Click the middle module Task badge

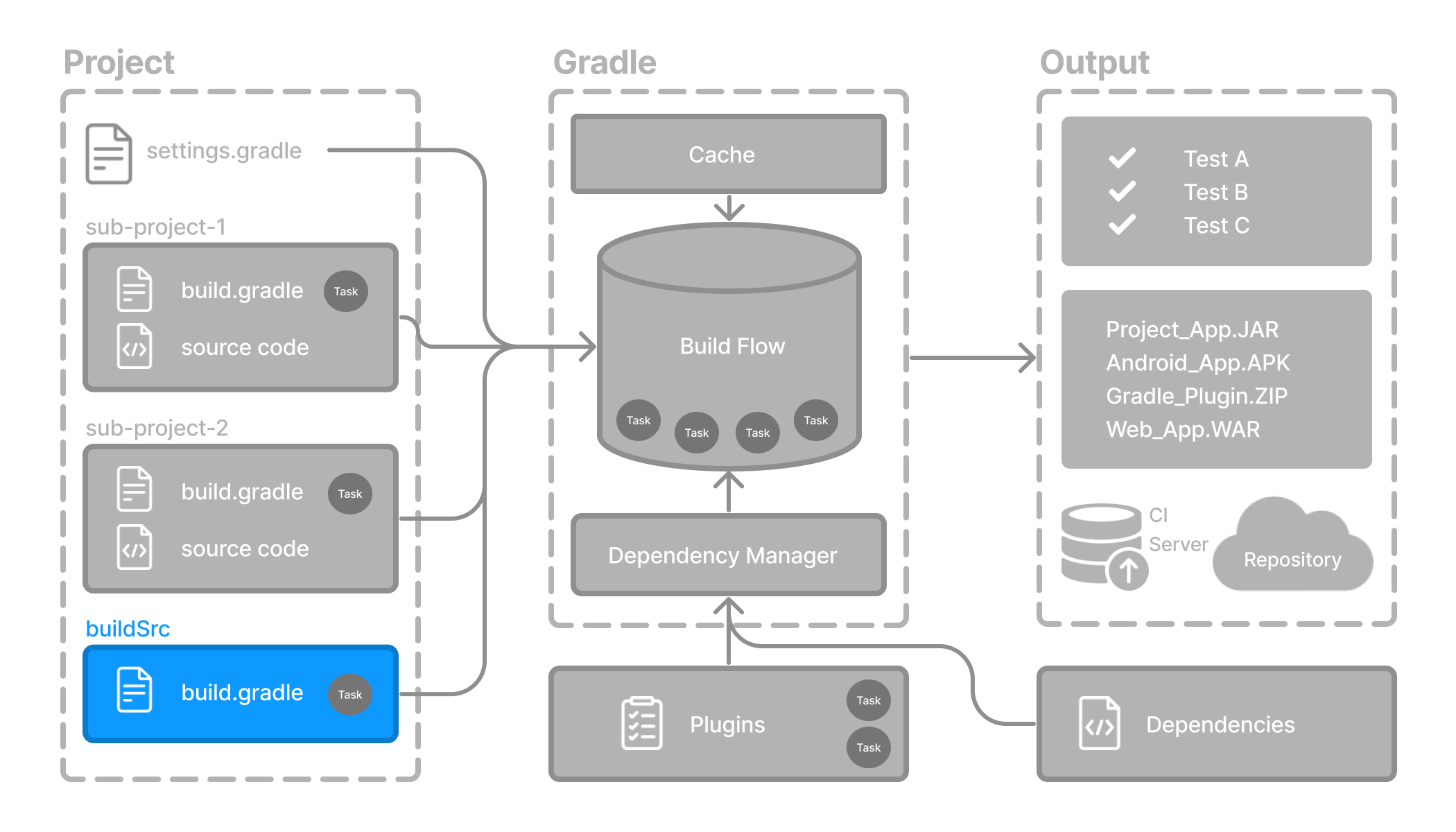point(350,491)
